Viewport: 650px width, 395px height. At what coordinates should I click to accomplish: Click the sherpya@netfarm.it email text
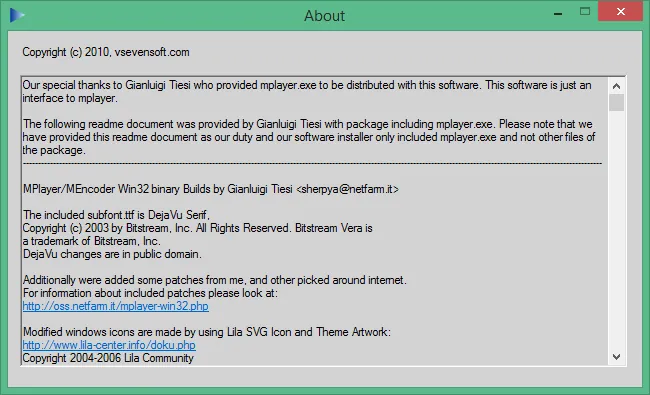coord(347,189)
